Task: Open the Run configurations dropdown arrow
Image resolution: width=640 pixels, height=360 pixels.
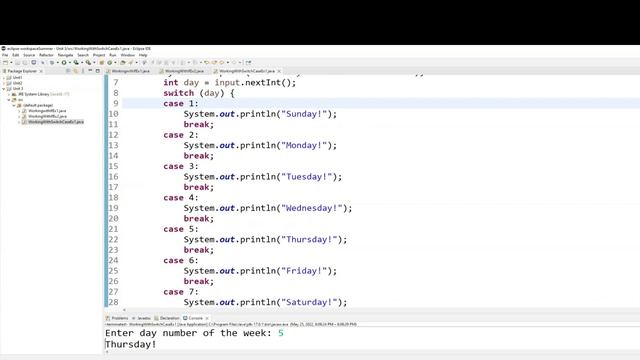Action: [69, 62]
